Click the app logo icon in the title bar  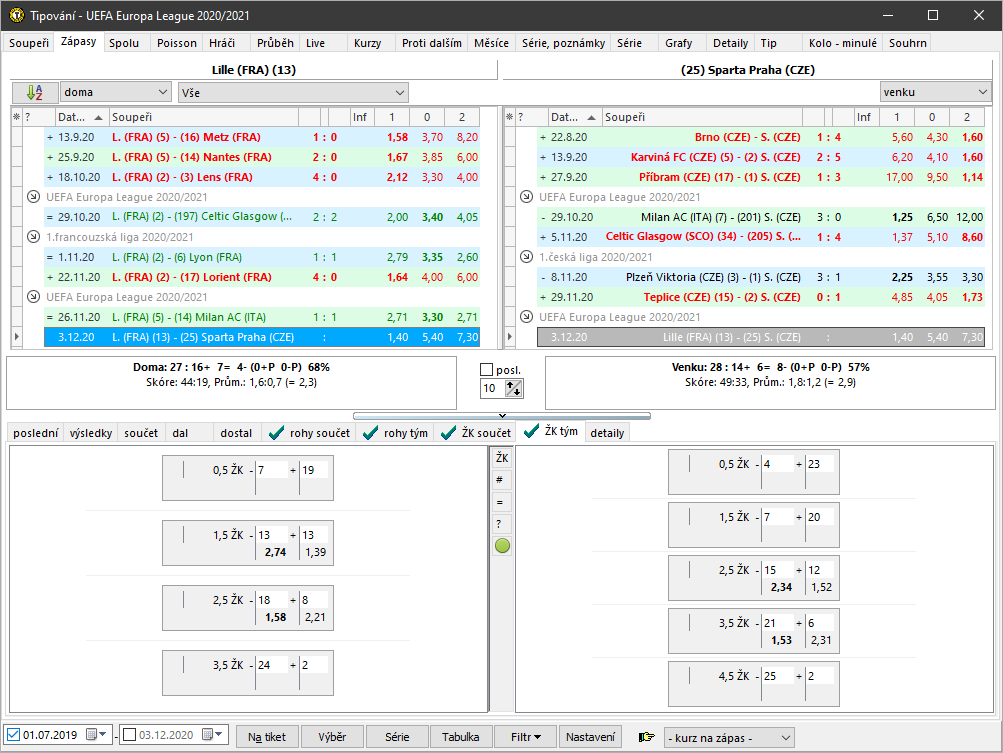coord(17,15)
